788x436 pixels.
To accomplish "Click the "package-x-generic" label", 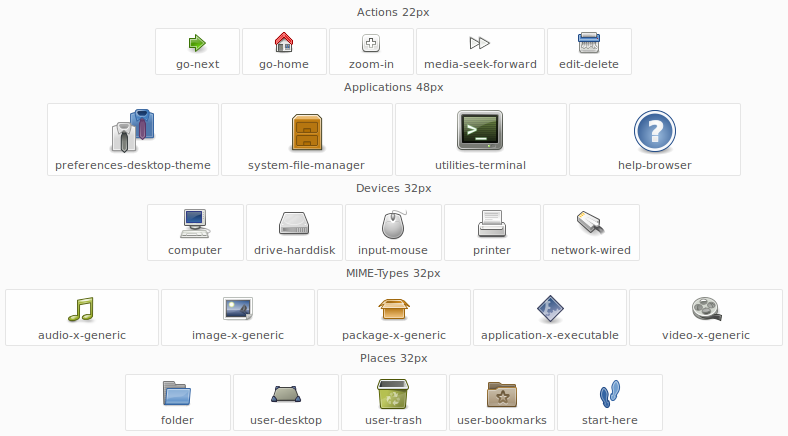I will (x=394, y=335).
